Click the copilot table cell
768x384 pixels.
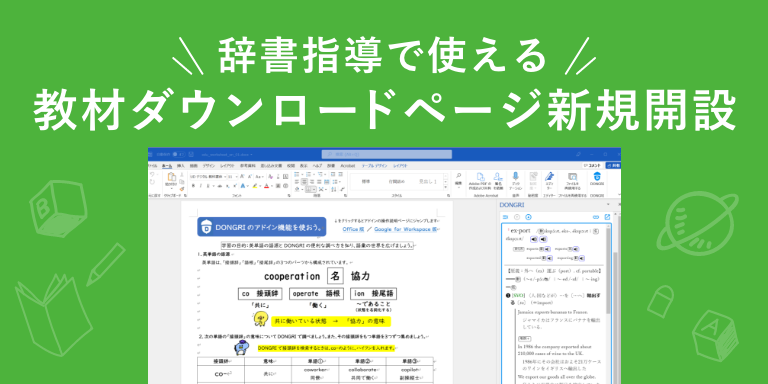click(411, 371)
